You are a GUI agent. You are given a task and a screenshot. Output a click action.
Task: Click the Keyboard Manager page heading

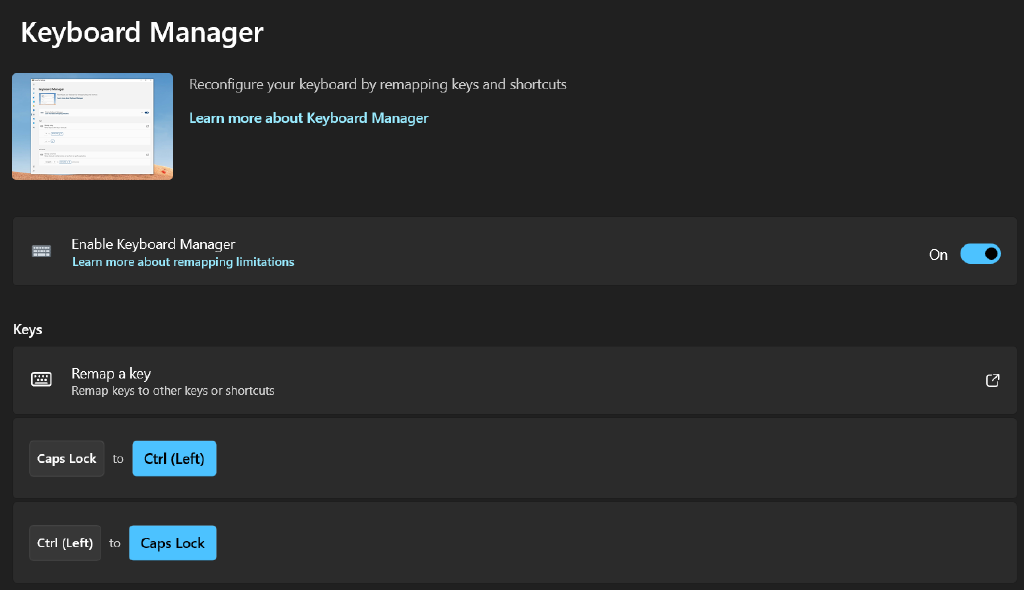point(142,32)
